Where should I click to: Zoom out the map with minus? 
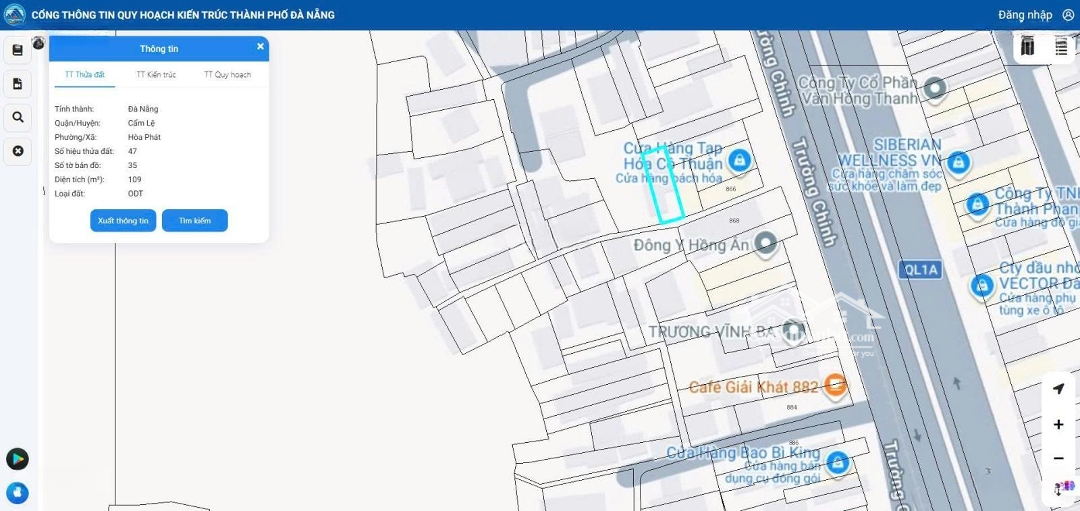click(1059, 458)
